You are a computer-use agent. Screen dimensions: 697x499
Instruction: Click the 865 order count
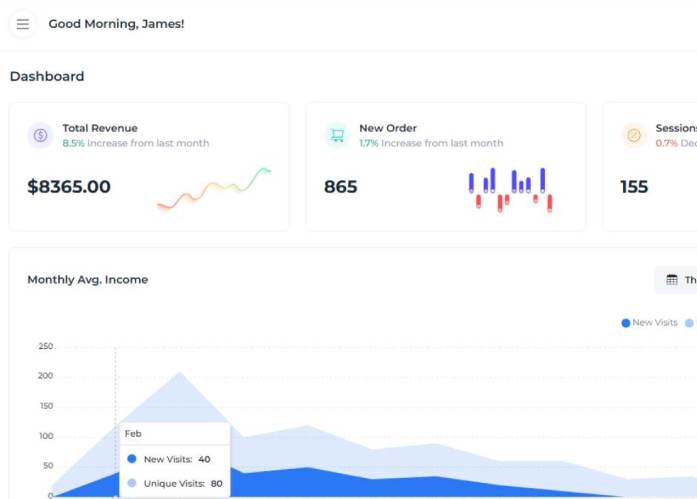[x=340, y=187]
